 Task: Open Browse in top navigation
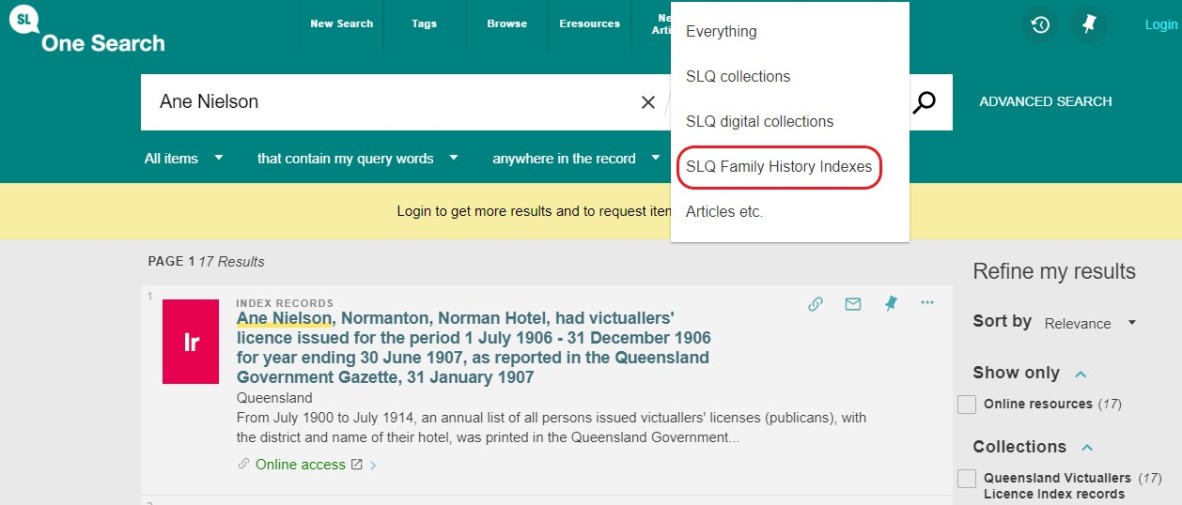tap(507, 23)
